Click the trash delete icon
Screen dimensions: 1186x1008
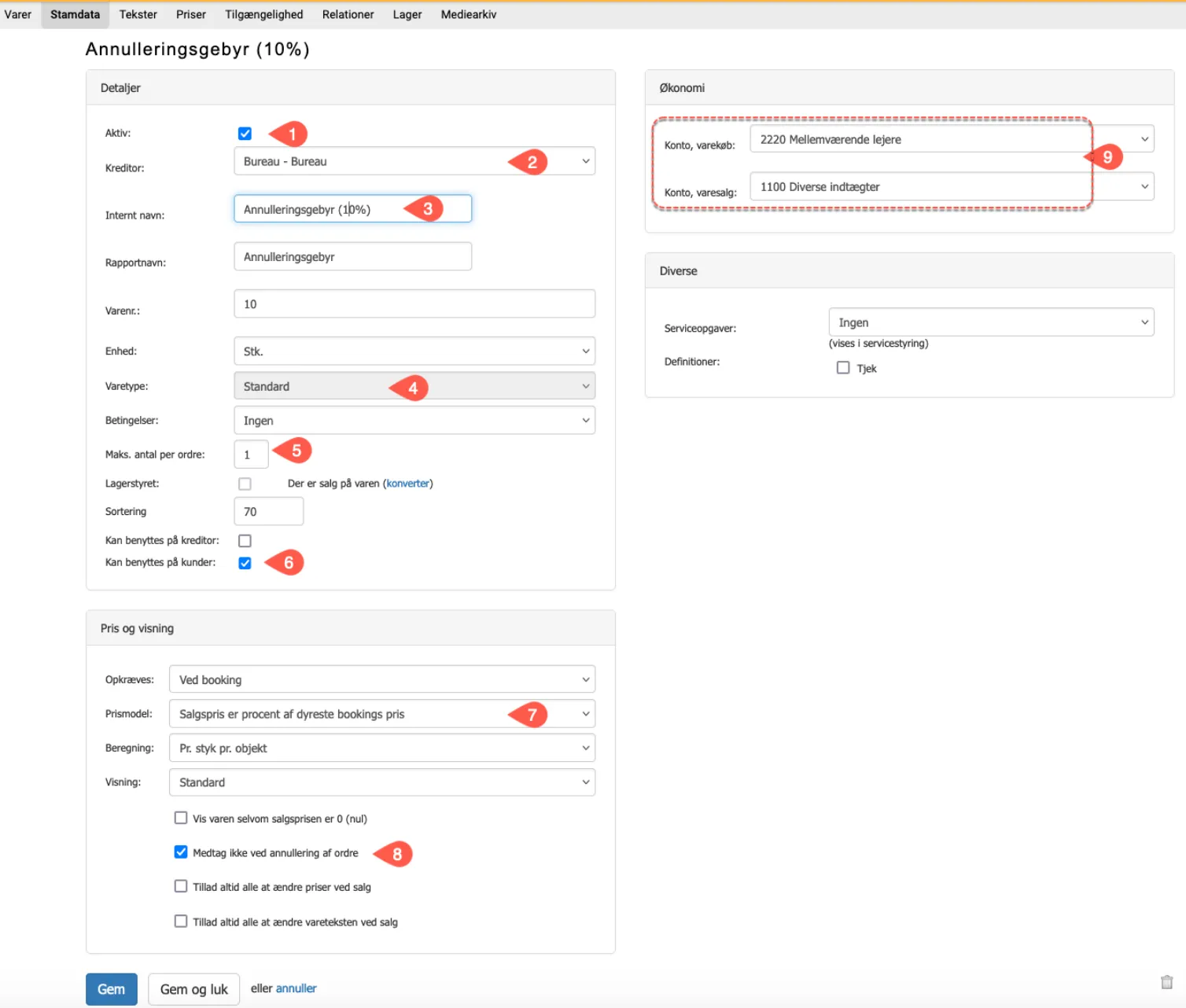(x=1166, y=982)
